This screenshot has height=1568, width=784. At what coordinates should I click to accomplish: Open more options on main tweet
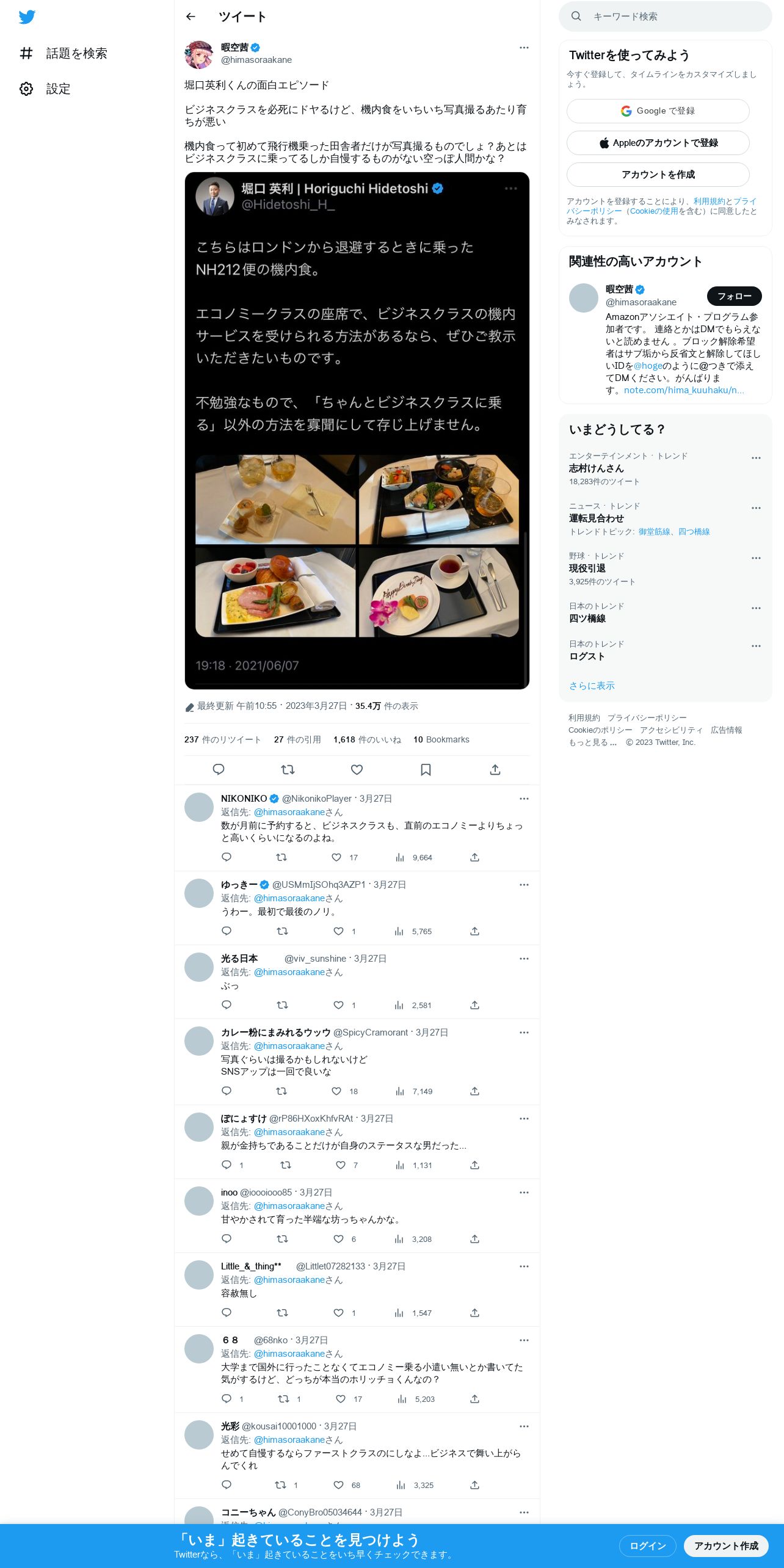point(524,48)
